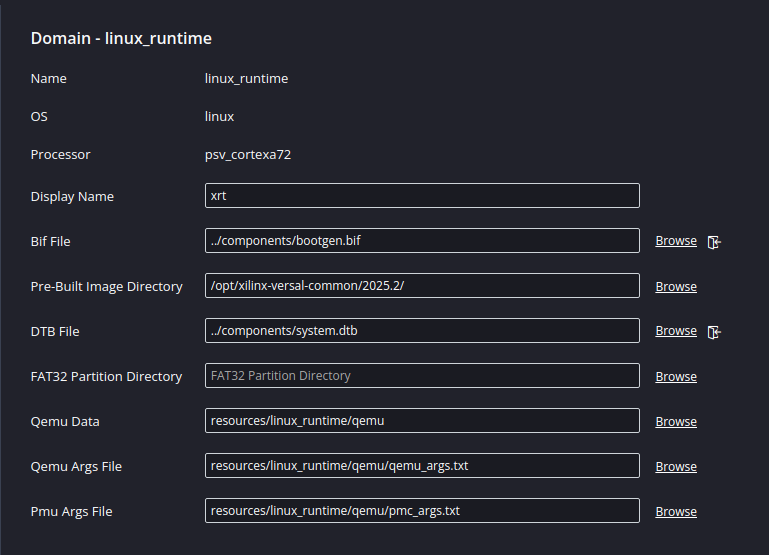Open Browse for Qemu Data
The width and height of the screenshot is (769, 555).
(x=676, y=421)
